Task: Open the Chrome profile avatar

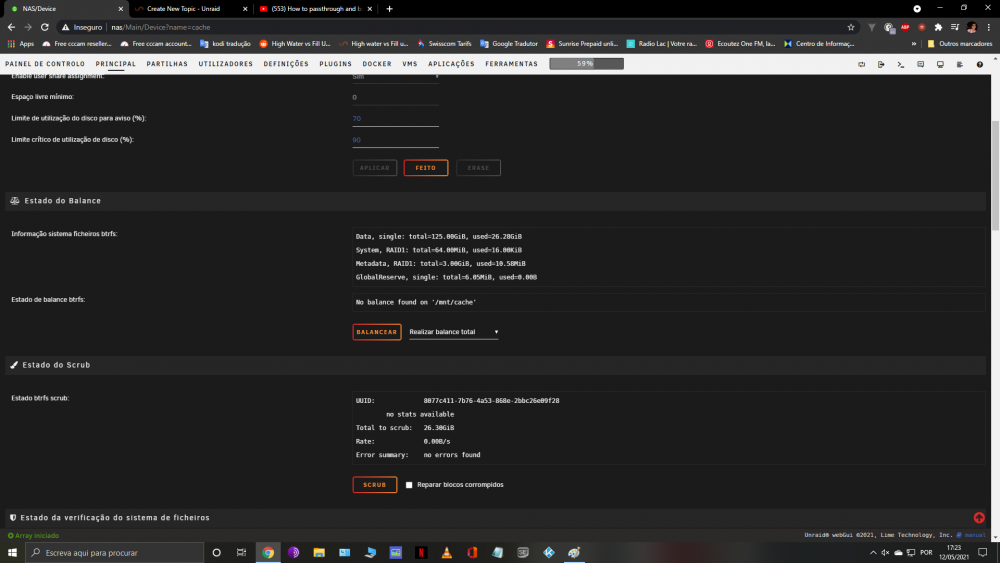Action: (972, 27)
